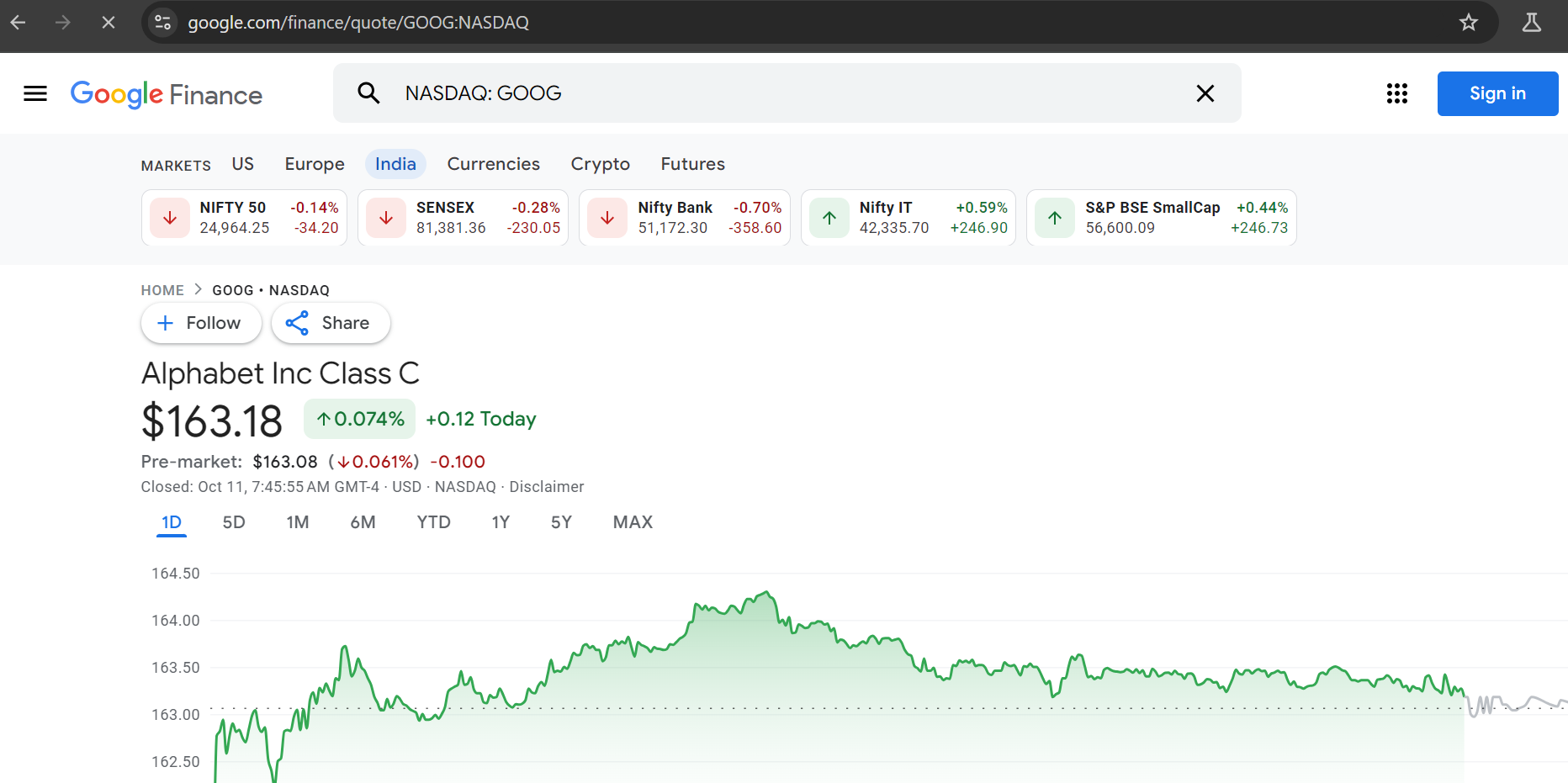Open the hamburger main menu

(35, 93)
